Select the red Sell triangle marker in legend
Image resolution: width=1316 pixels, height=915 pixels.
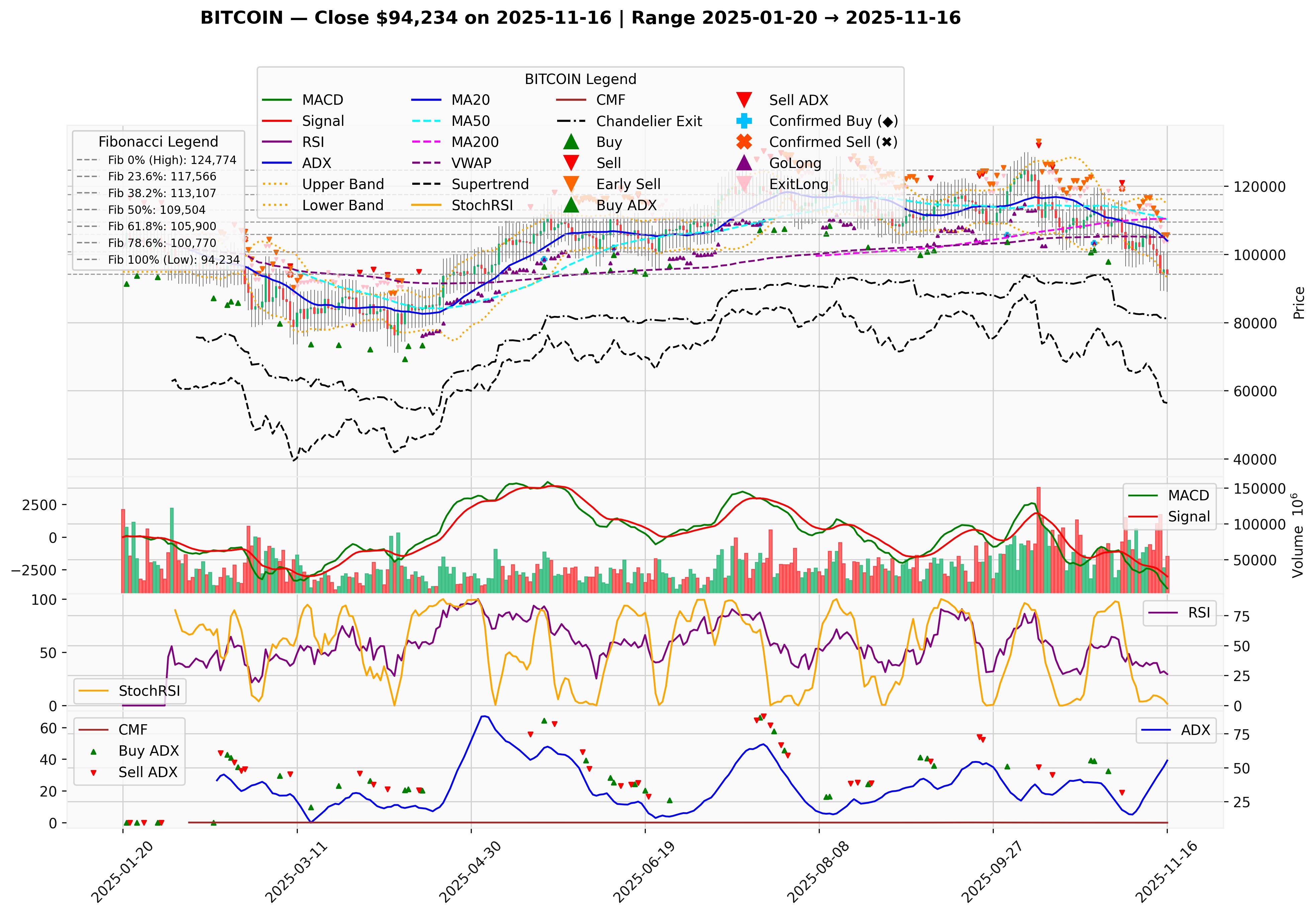point(571,163)
